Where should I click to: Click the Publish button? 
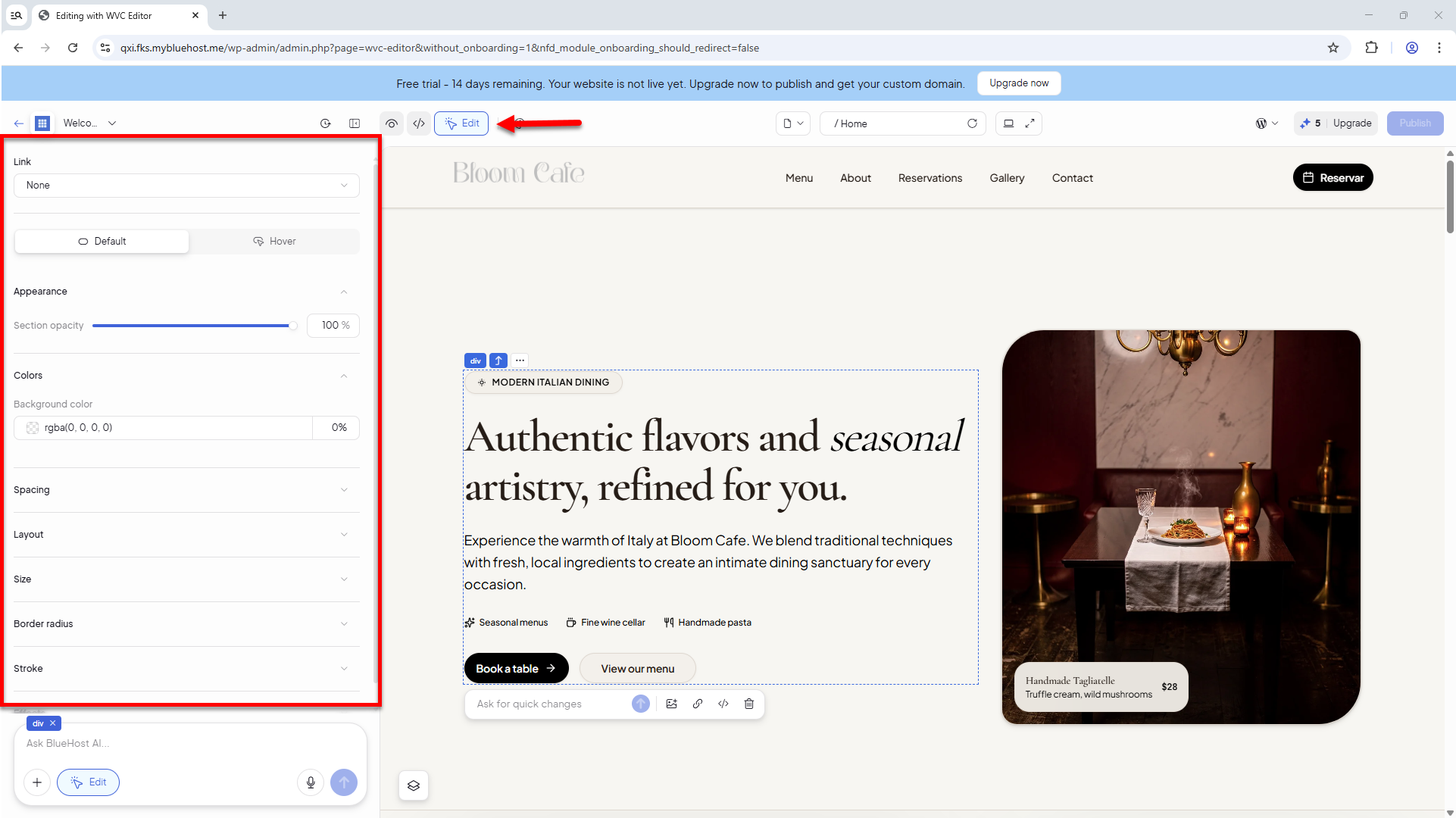1415,123
